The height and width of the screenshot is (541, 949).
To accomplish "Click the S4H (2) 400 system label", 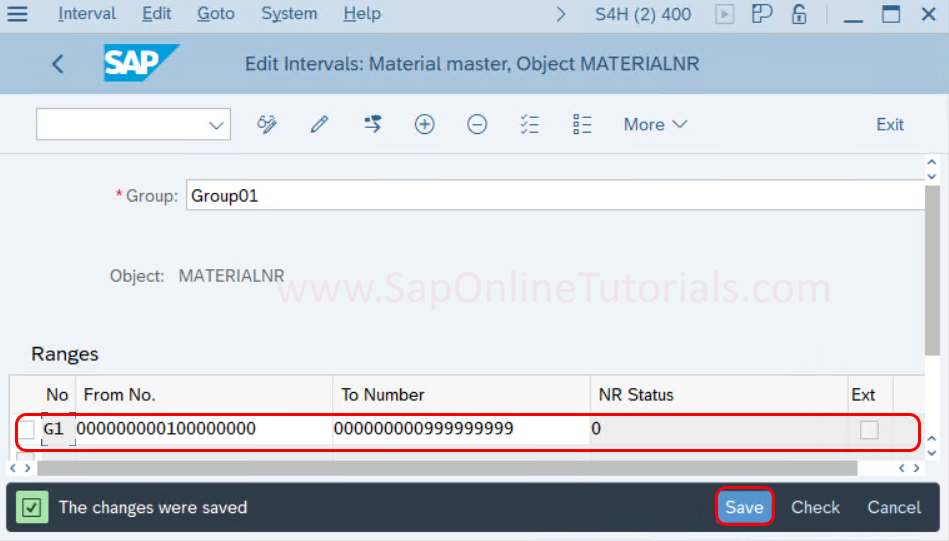I will tap(643, 14).
